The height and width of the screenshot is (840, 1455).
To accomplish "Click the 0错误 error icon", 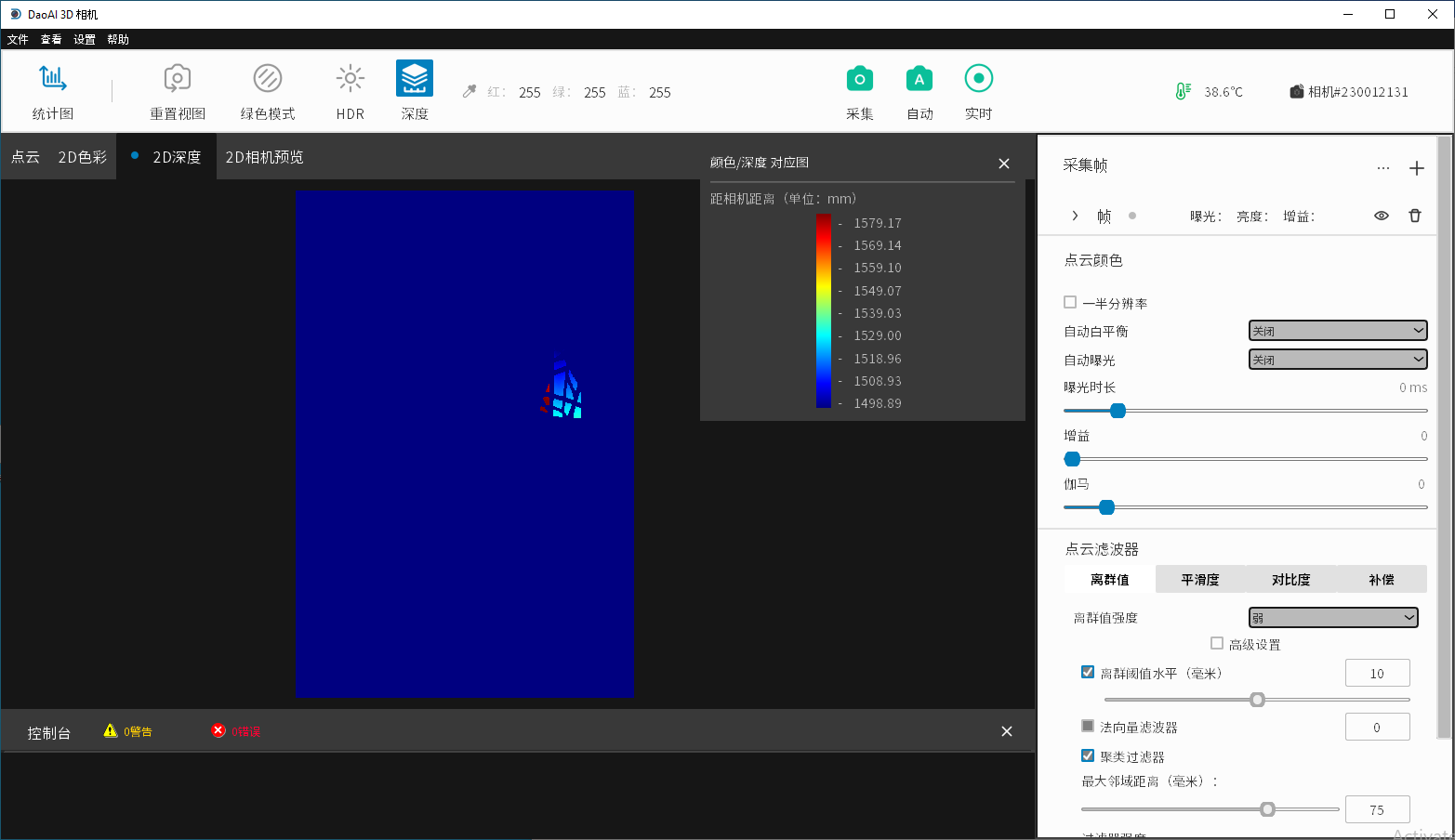I will coord(218,730).
